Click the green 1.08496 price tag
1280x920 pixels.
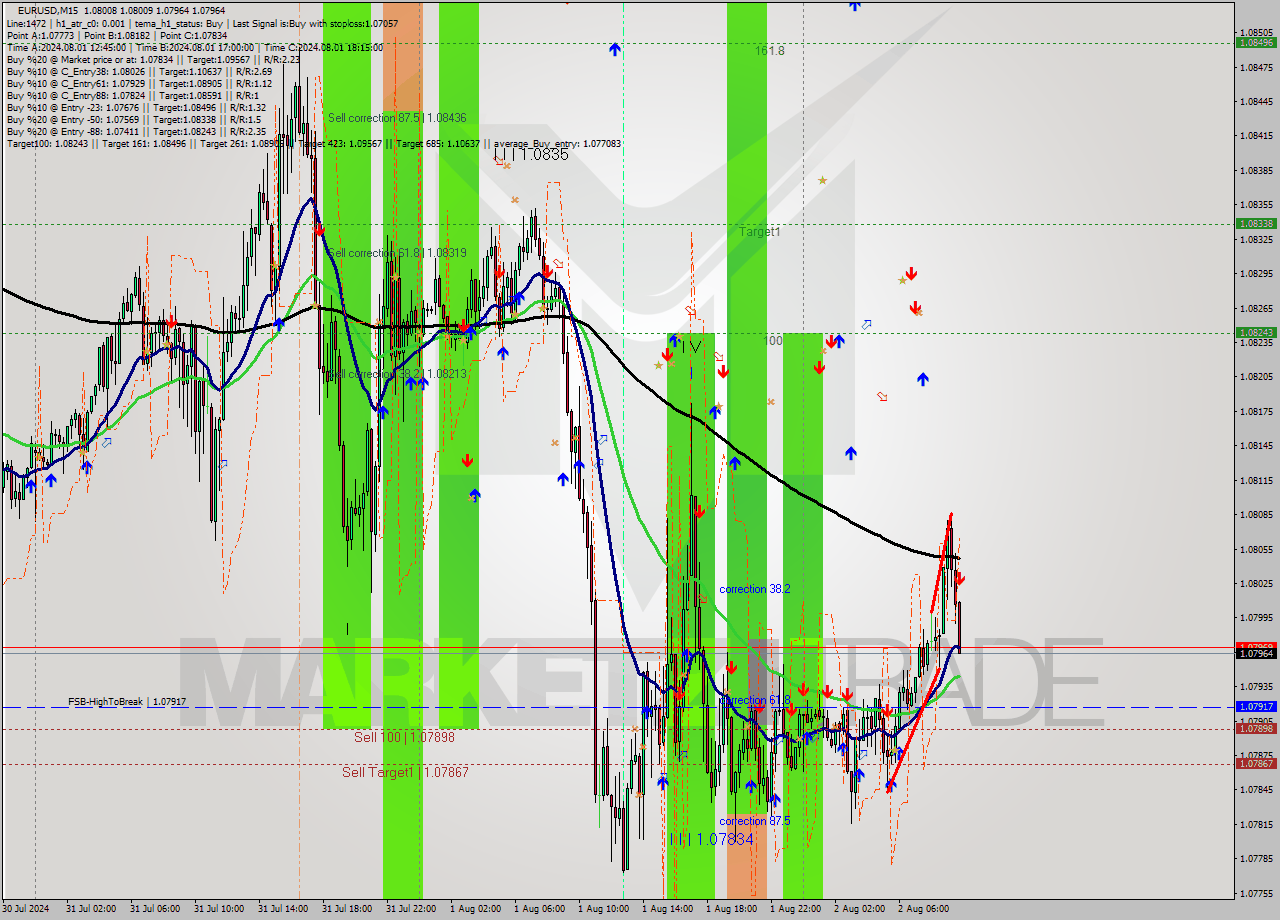1256,42
